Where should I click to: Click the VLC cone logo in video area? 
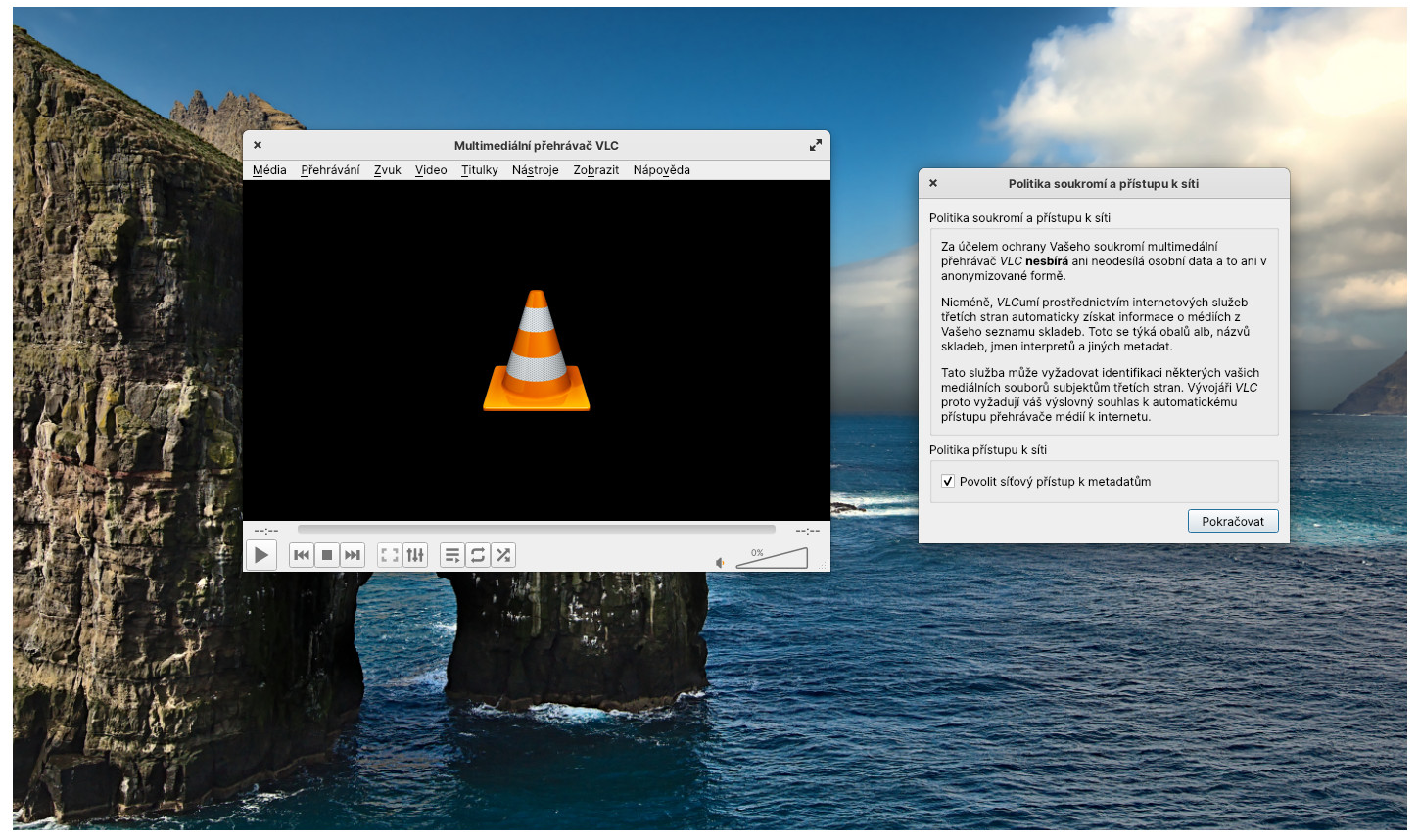pos(537,350)
